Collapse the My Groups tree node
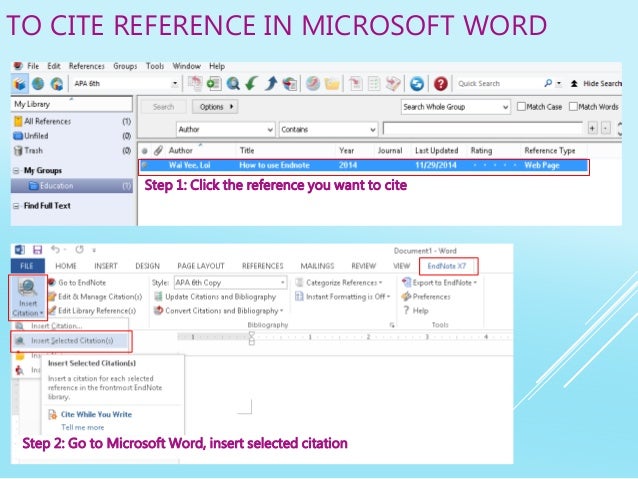Viewport: 638px width, 479px height. point(16,171)
